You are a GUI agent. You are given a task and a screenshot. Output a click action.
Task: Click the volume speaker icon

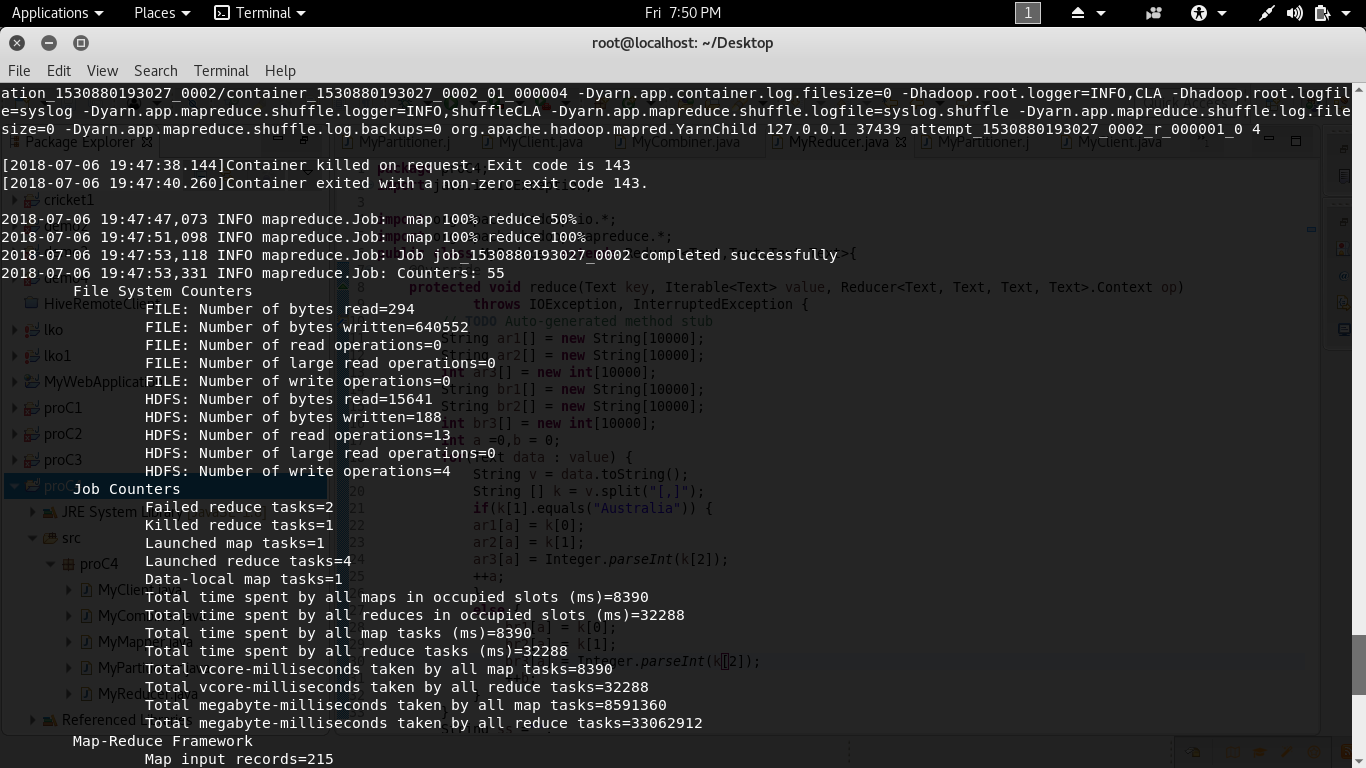click(x=1294, y=13)
